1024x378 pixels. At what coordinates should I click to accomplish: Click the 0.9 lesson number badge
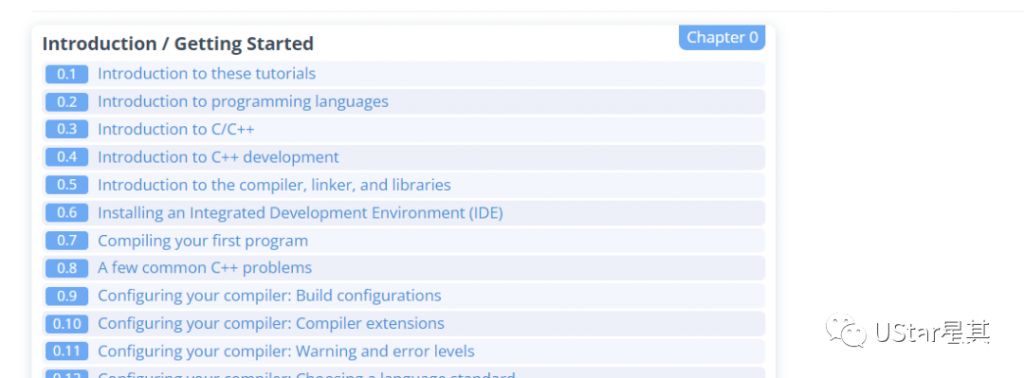click(67, 296)
